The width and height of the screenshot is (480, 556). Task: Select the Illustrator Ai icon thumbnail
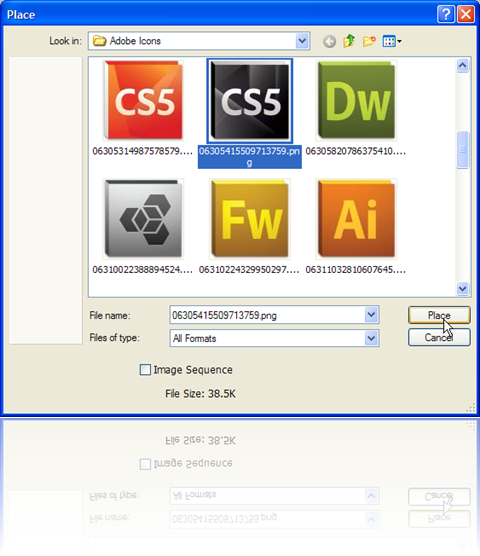356,219
